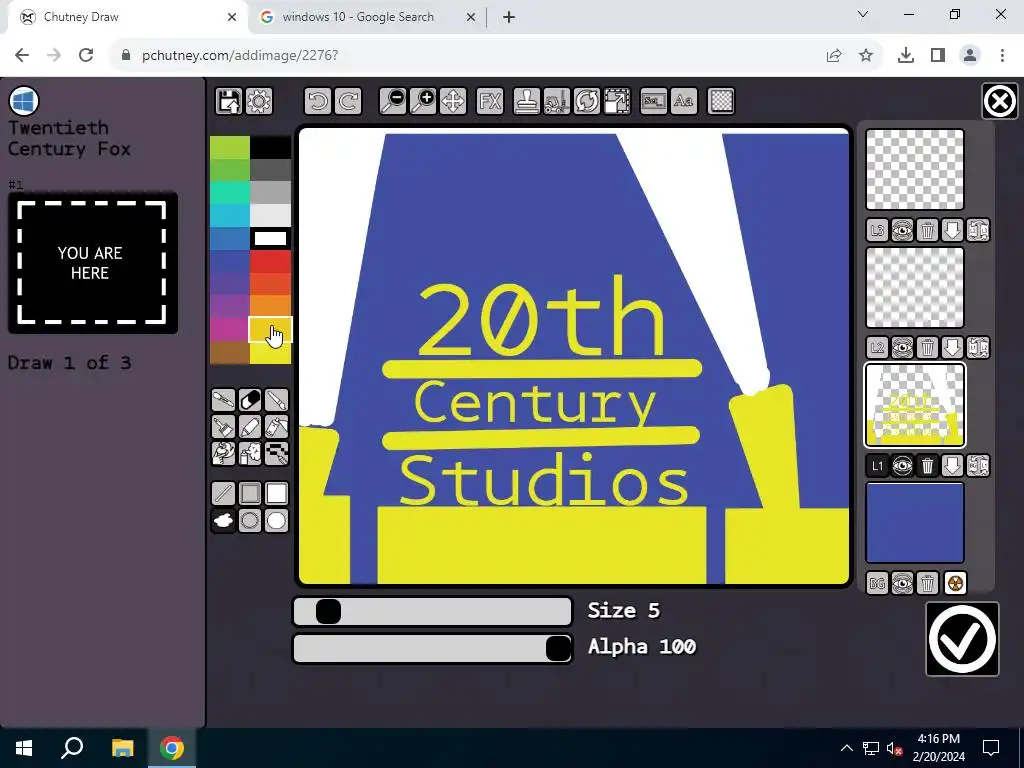Select the pixel pencil tool
This screenshot has height=768, width=1024.
tap(276, 453)
